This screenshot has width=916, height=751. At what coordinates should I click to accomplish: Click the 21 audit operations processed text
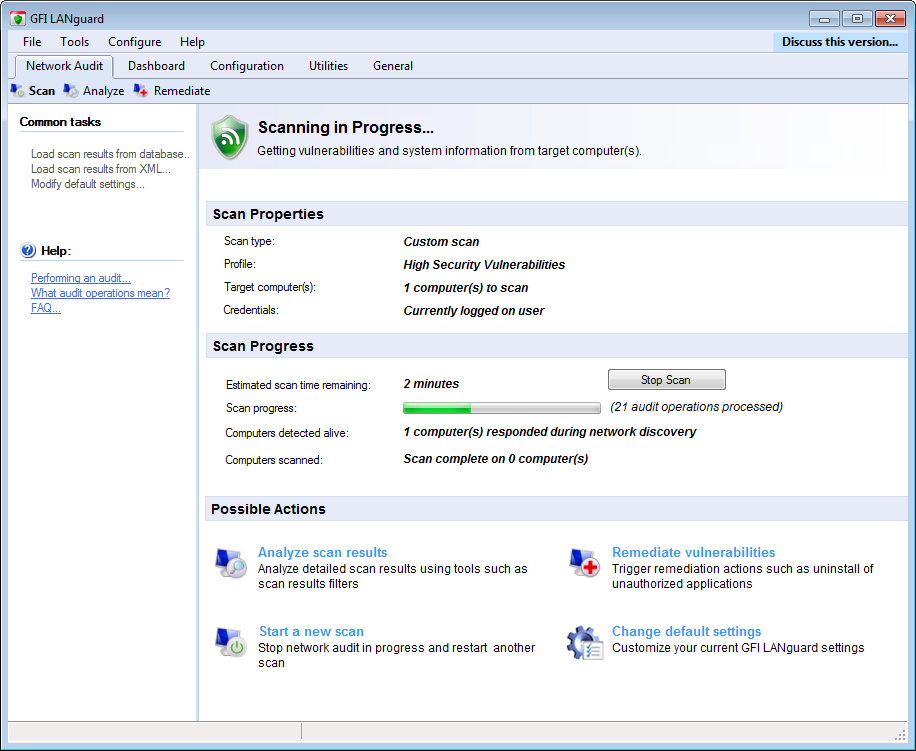696,407
